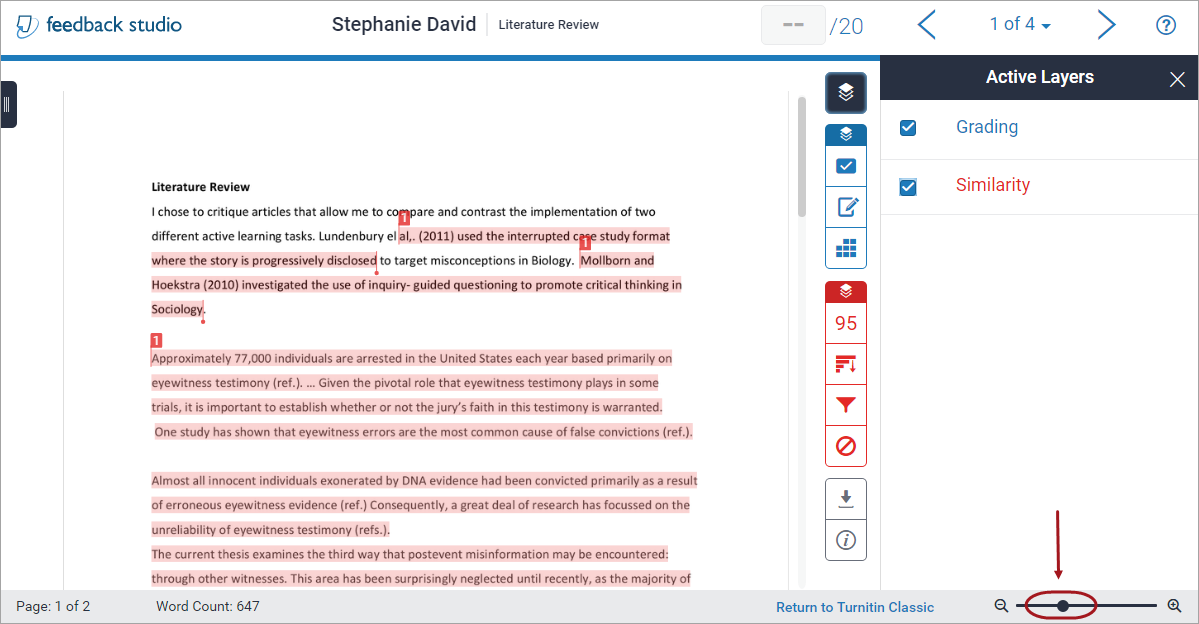Download the submission

coord(846,498)
